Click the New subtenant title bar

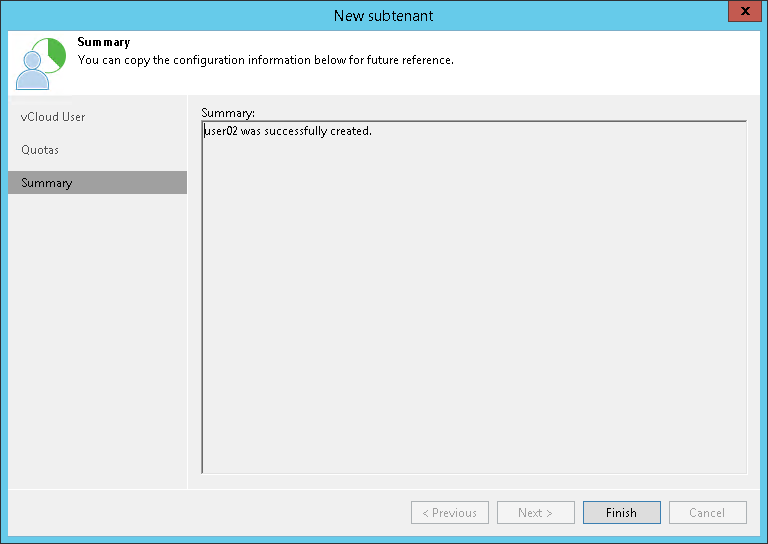pos(384,16)
